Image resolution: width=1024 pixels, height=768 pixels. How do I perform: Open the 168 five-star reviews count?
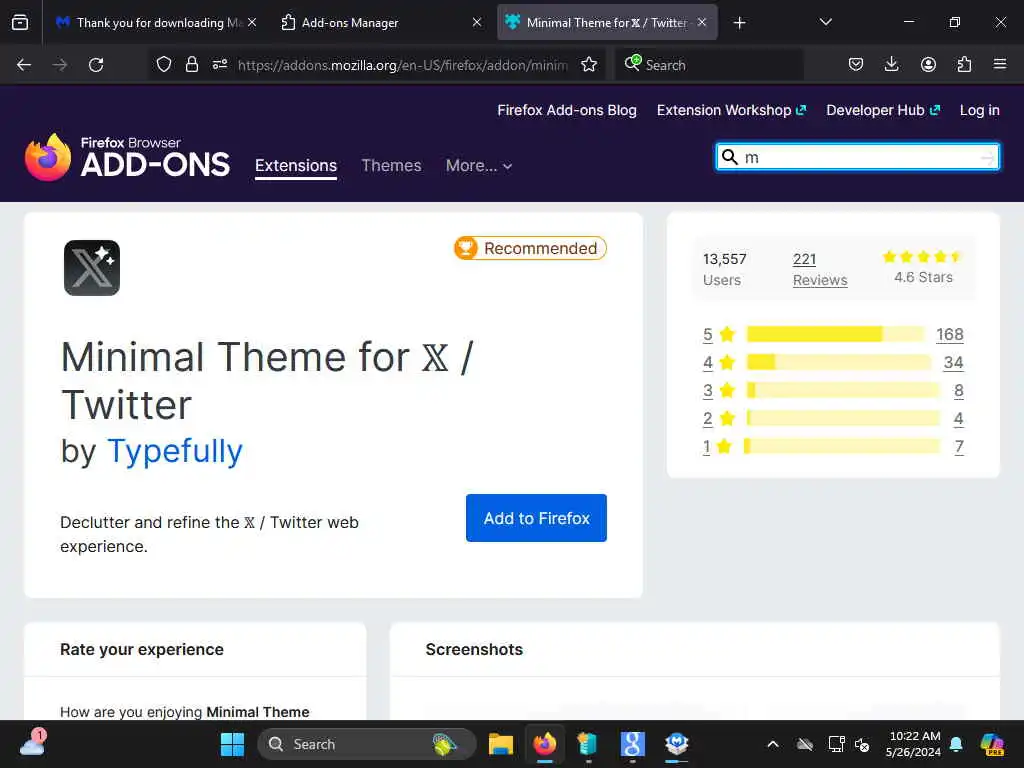point(950,334)
